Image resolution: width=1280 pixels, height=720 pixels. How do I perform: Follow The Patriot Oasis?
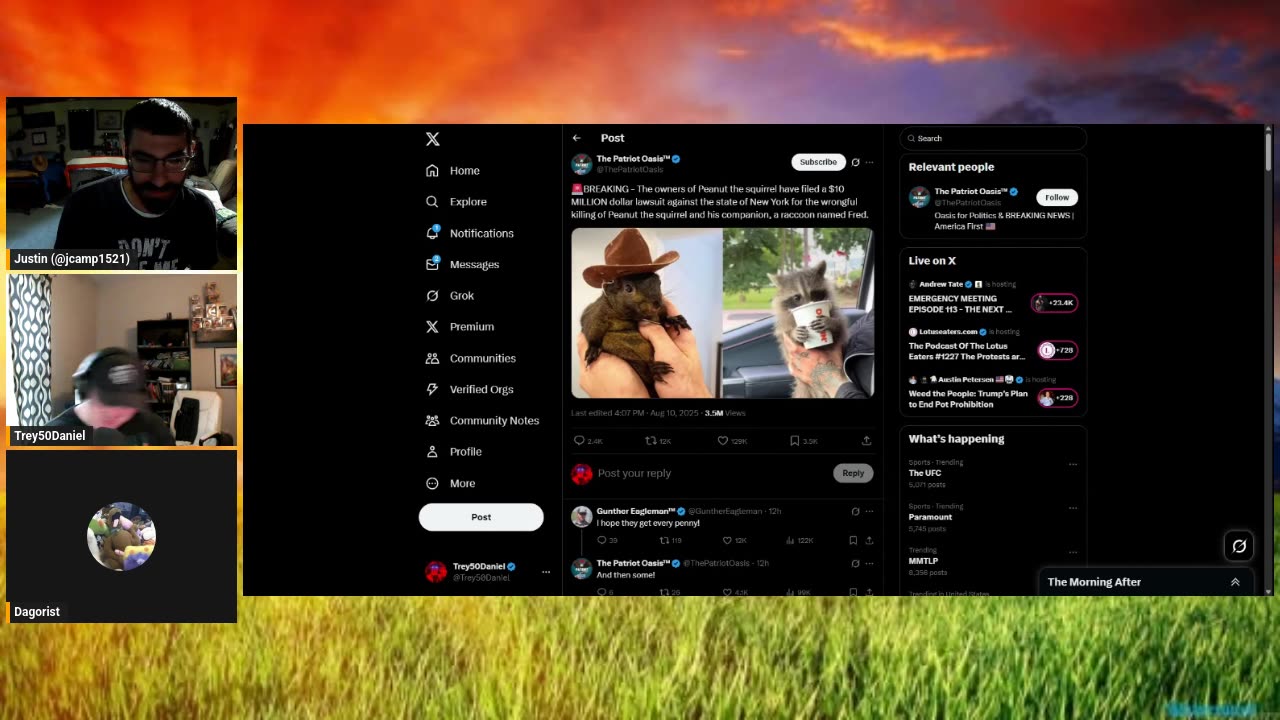1057,197
